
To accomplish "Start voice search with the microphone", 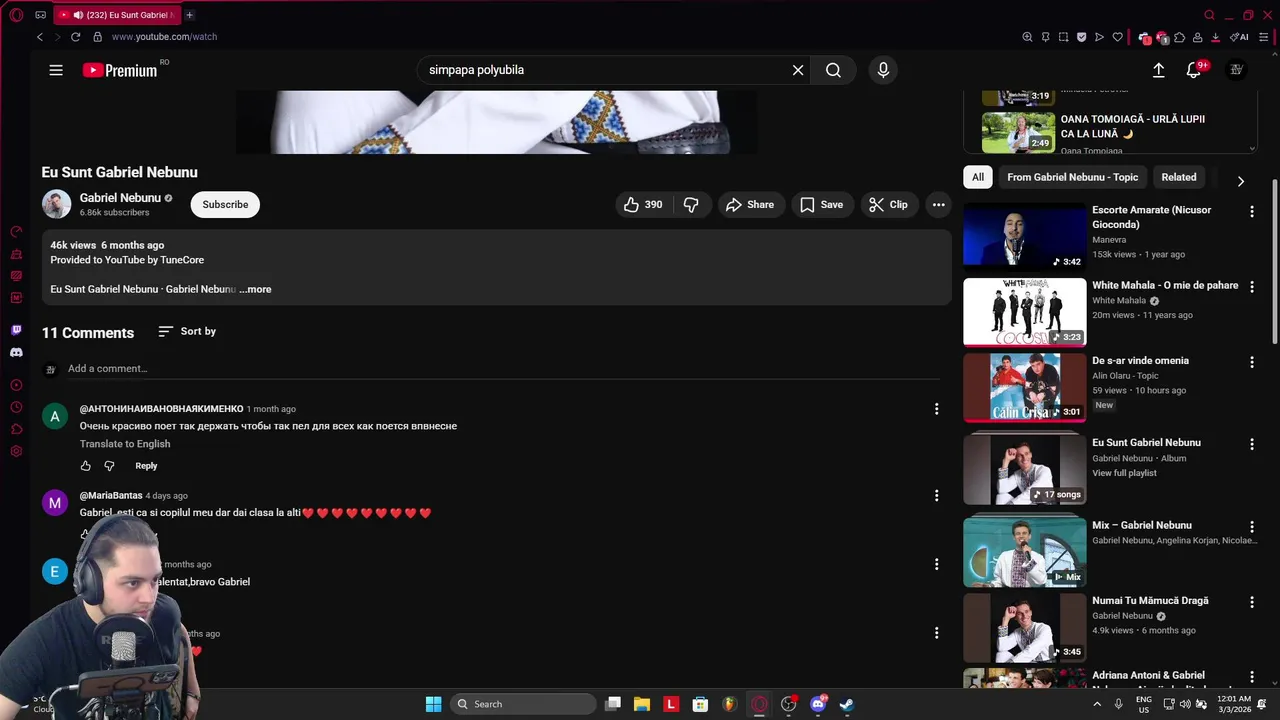I will (x=883, y=70).
